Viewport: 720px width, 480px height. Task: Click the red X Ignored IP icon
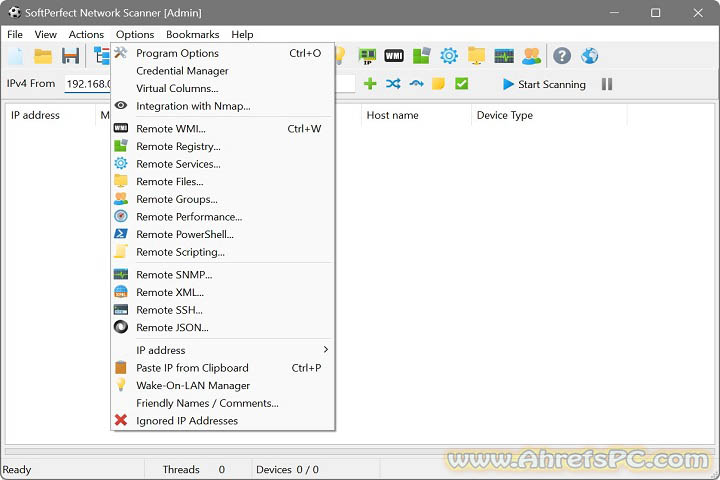tap(121, 420)
